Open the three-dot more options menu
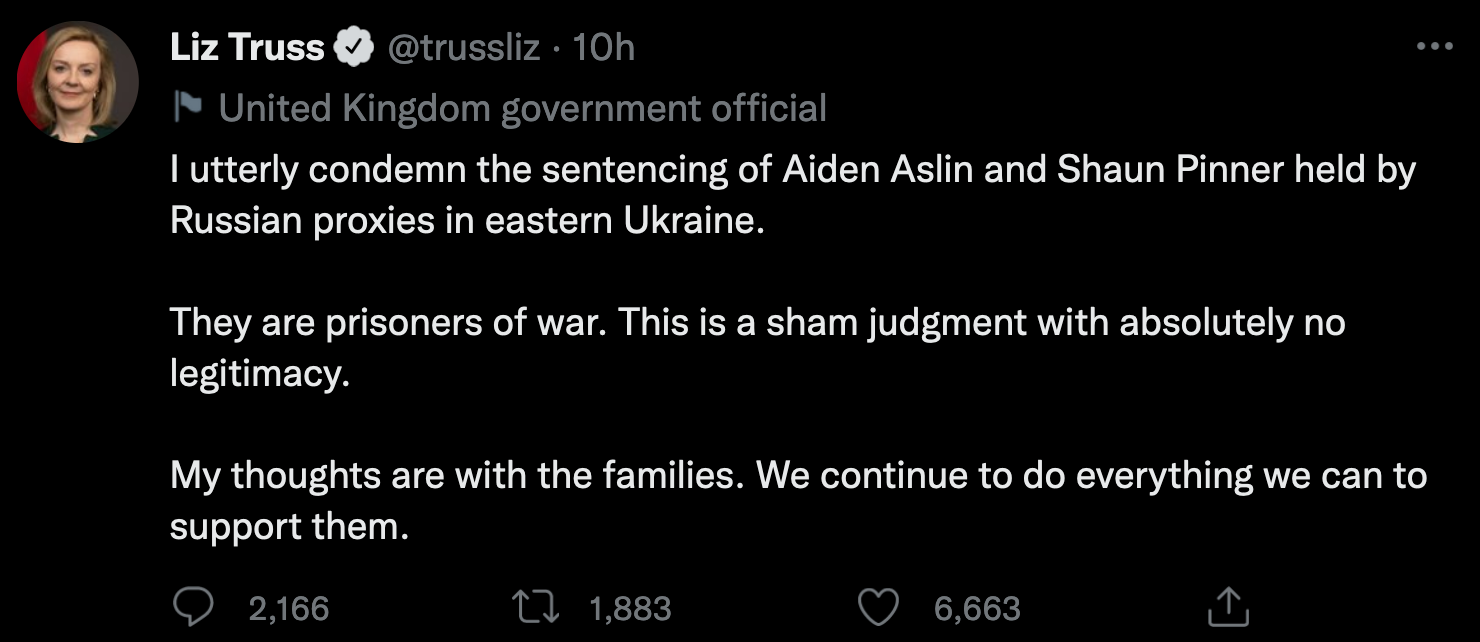 pos(1435,46)
